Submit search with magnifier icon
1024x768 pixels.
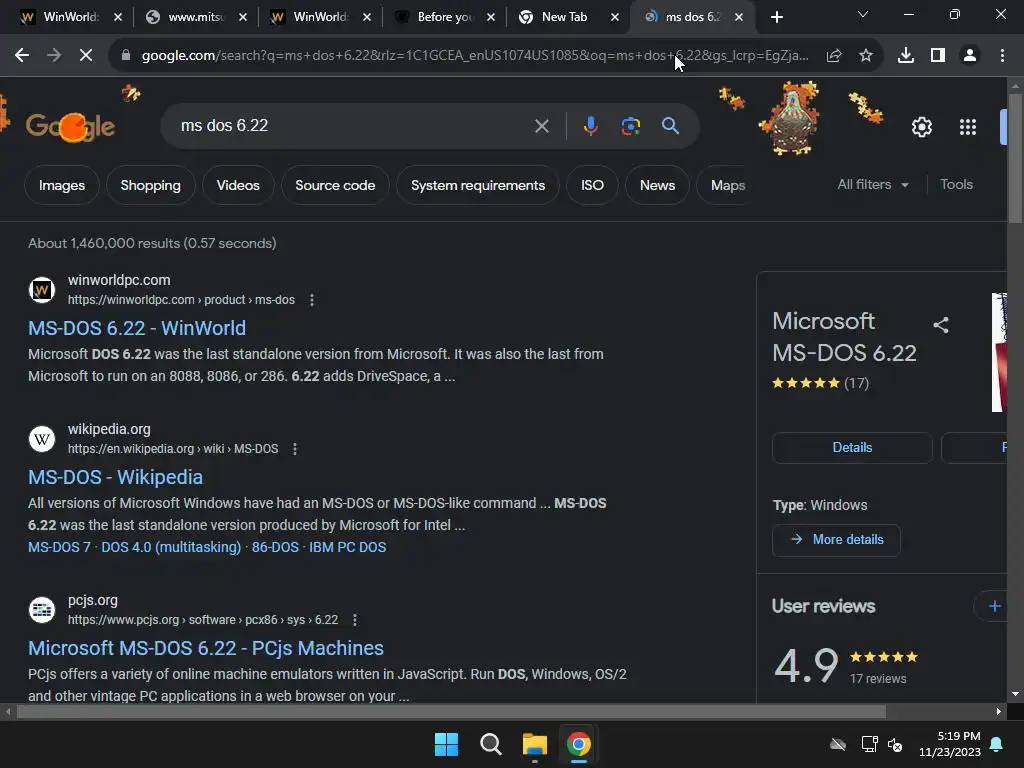coord(671,126)
